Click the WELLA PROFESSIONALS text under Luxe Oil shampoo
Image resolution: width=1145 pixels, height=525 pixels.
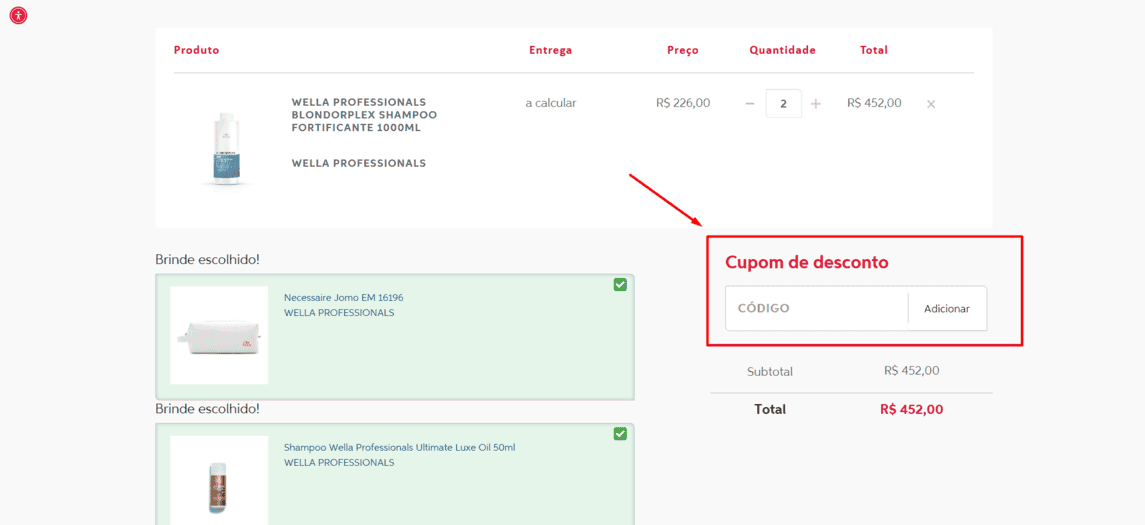pos(339,462)
